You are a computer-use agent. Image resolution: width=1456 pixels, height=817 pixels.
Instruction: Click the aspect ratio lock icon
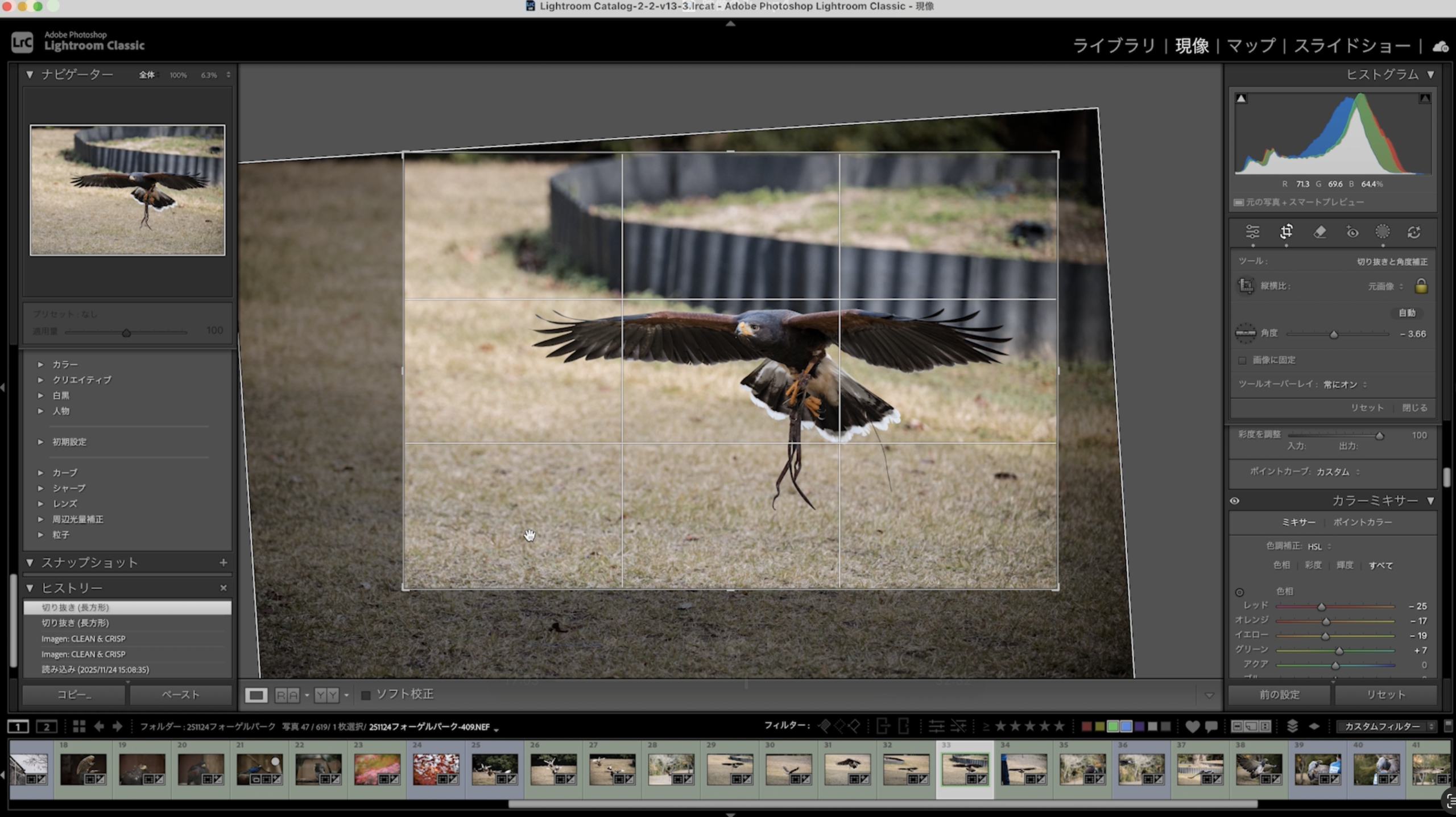[x=1421, y=286]
